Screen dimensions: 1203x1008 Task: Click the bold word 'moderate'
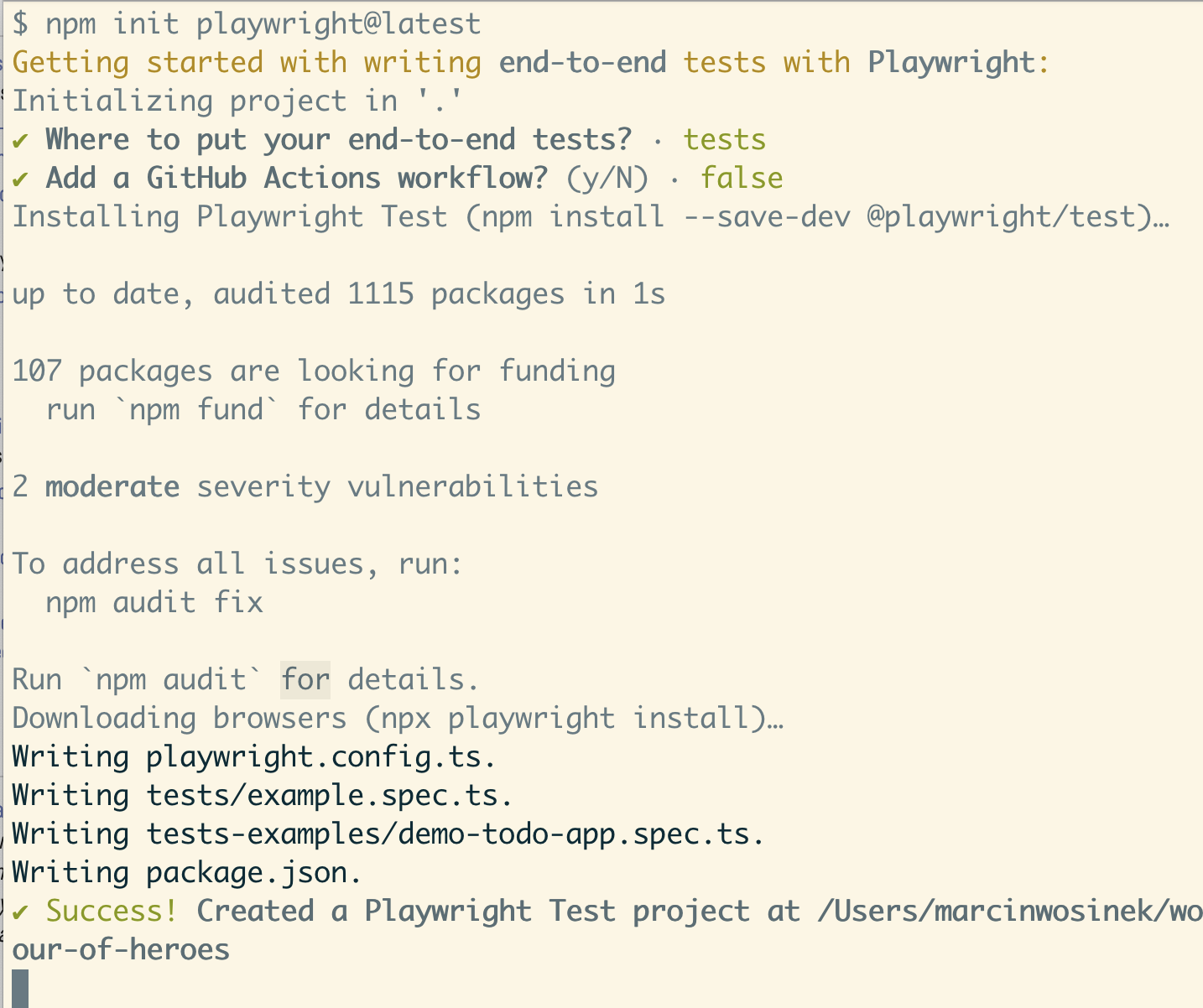(112, 486)
